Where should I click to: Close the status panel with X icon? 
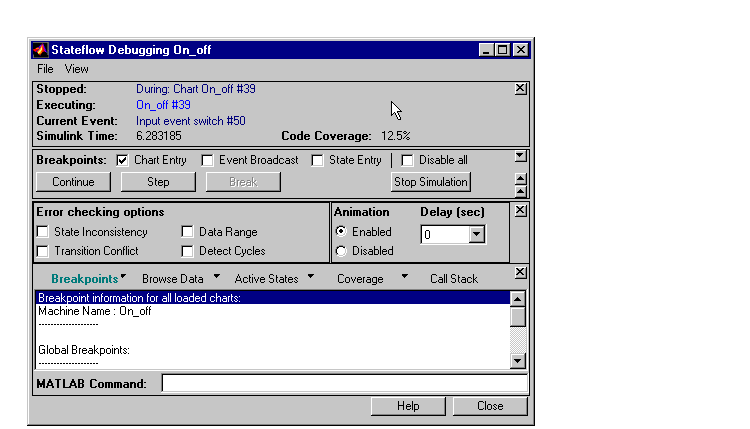coord(520,89)
